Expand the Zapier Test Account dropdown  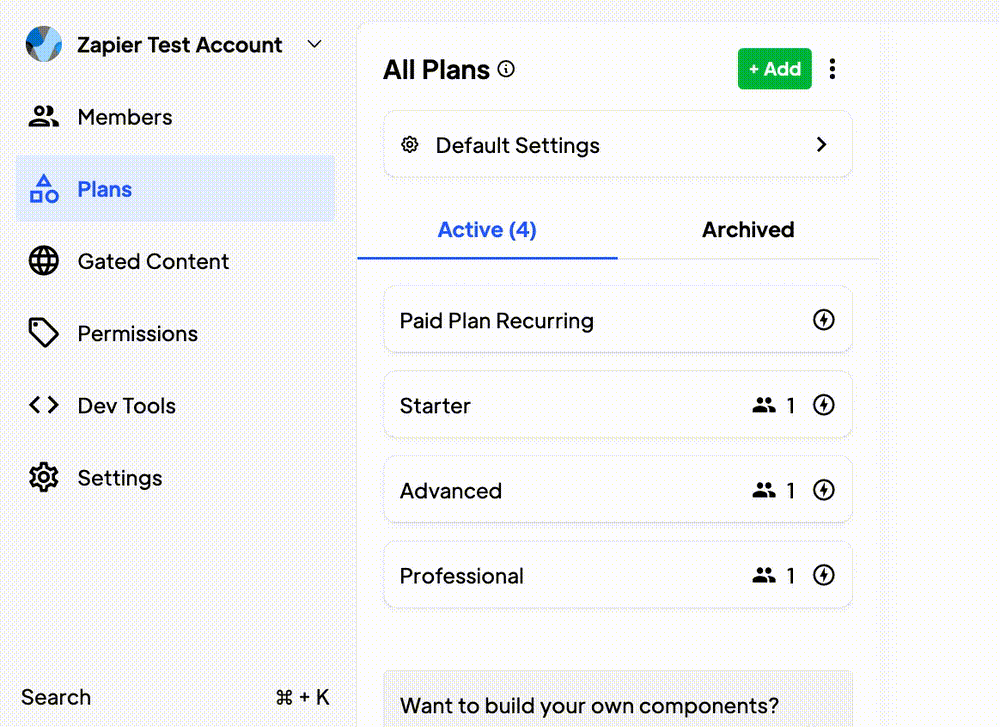(x=314, y=45)
